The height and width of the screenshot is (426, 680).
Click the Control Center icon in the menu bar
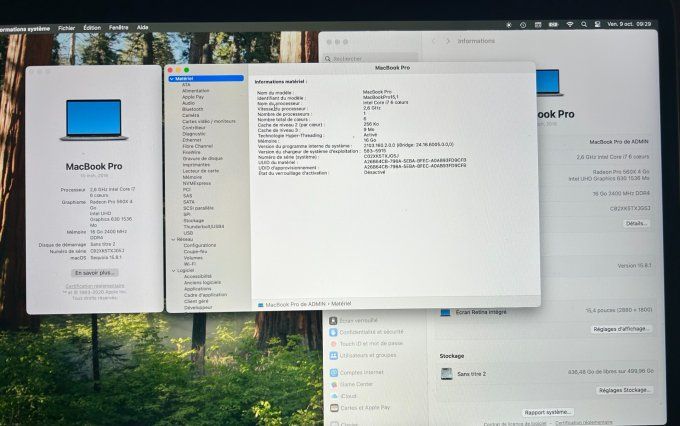(597, 25)
